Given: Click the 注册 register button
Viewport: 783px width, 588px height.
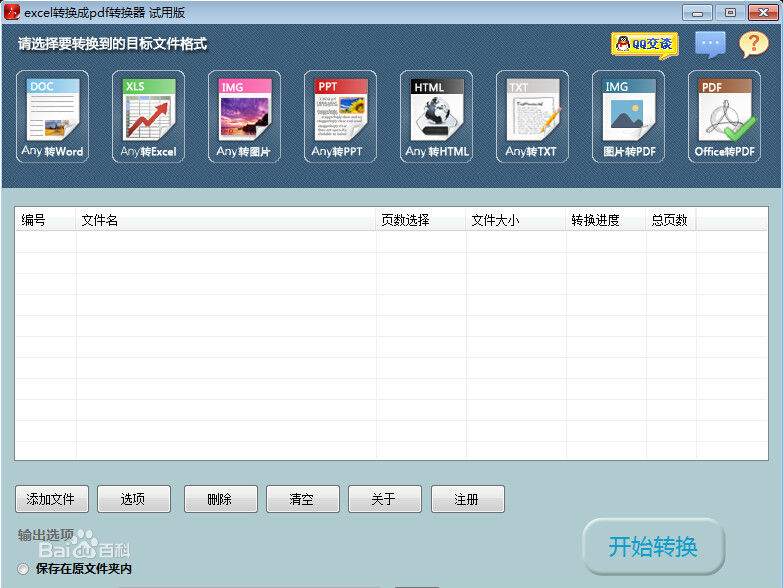Looking at the screenshot, I should [467, 499].
